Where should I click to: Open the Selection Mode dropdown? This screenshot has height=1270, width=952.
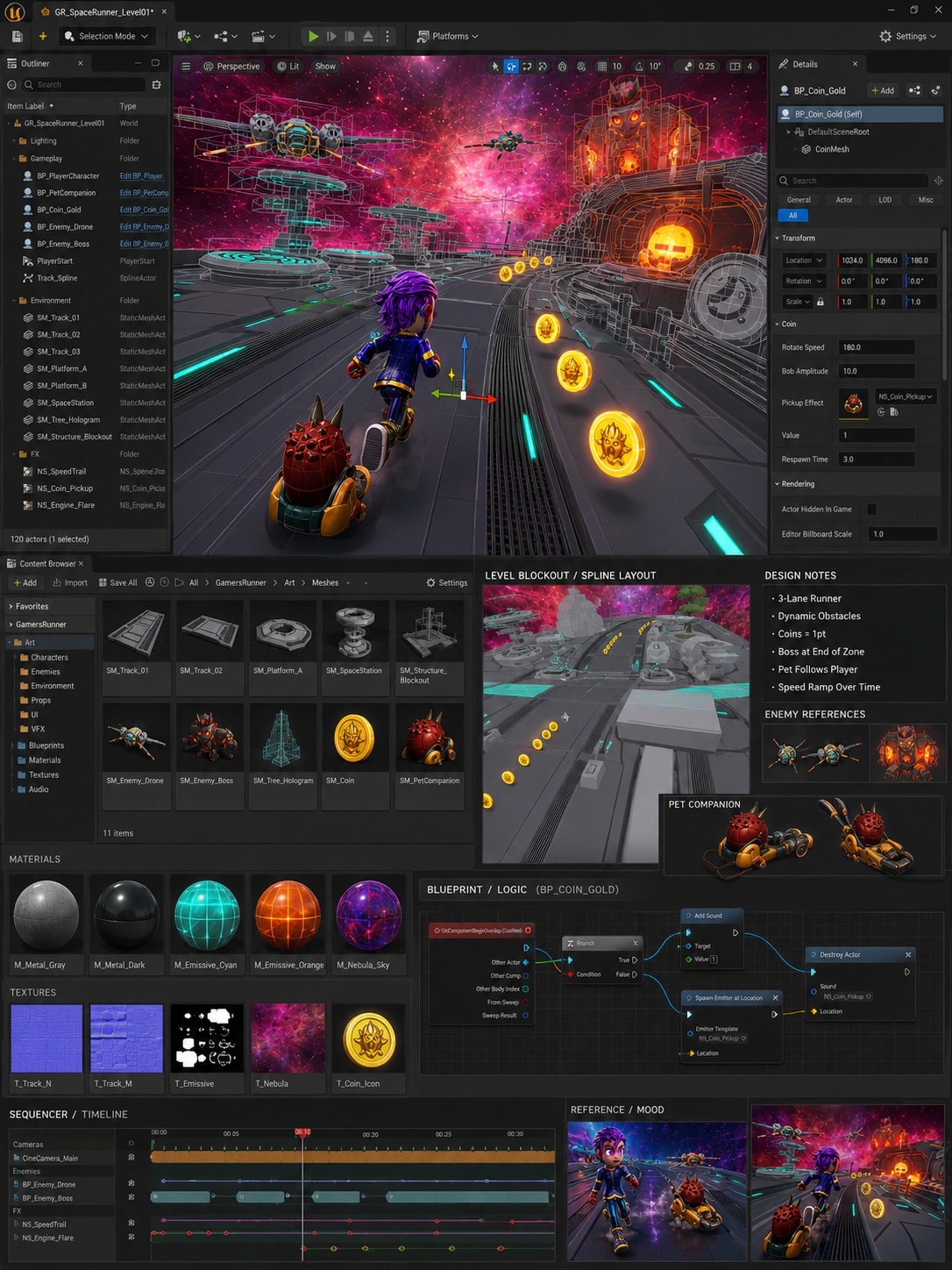point(108,36)
